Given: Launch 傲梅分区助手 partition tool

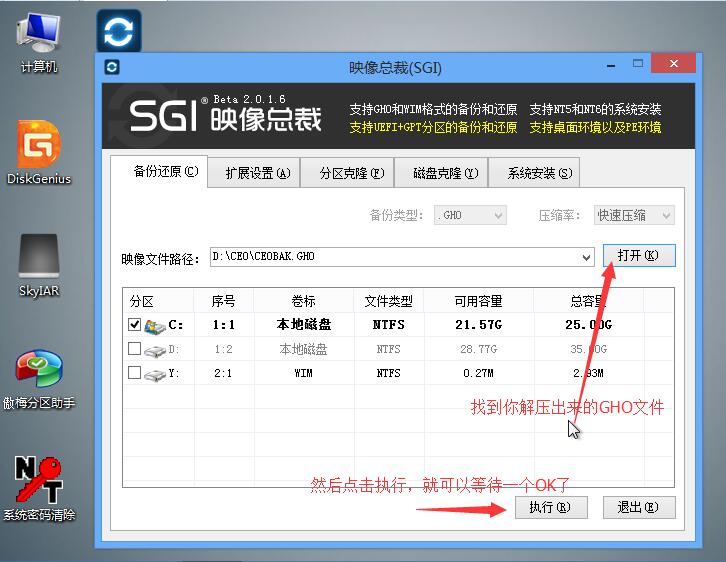Looking at the screenshot, I should pyautogui.click(x=39, y=379).
